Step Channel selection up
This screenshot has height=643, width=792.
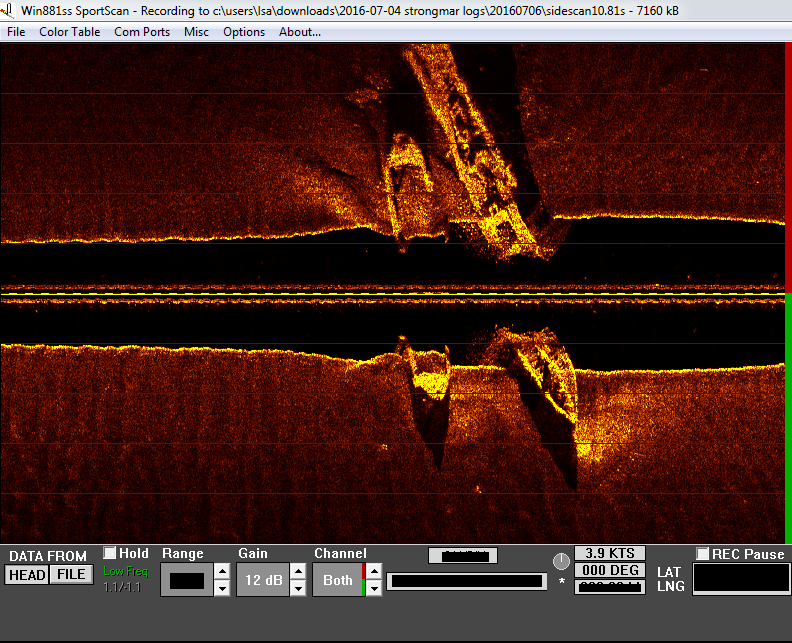point(374,571)
